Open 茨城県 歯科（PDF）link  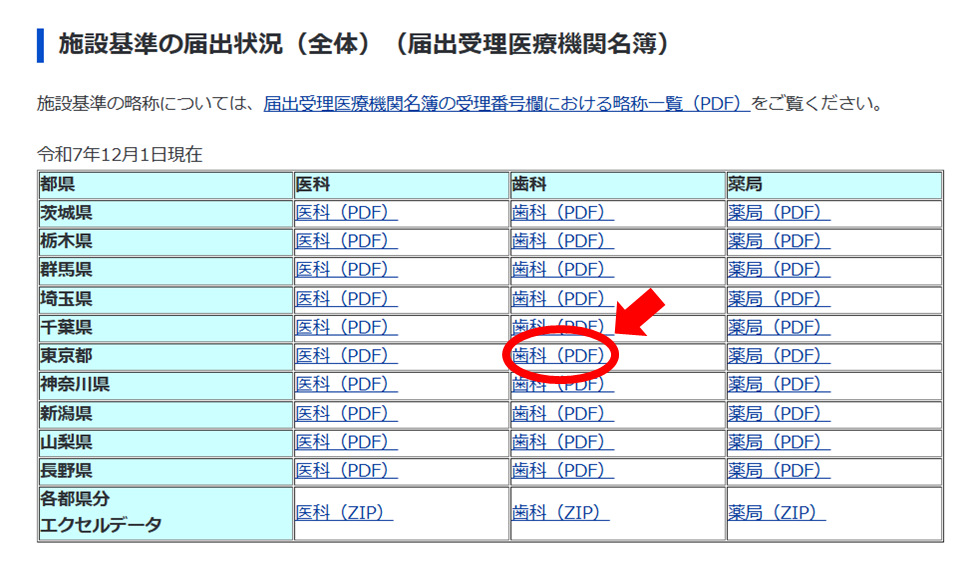point(562,213)
